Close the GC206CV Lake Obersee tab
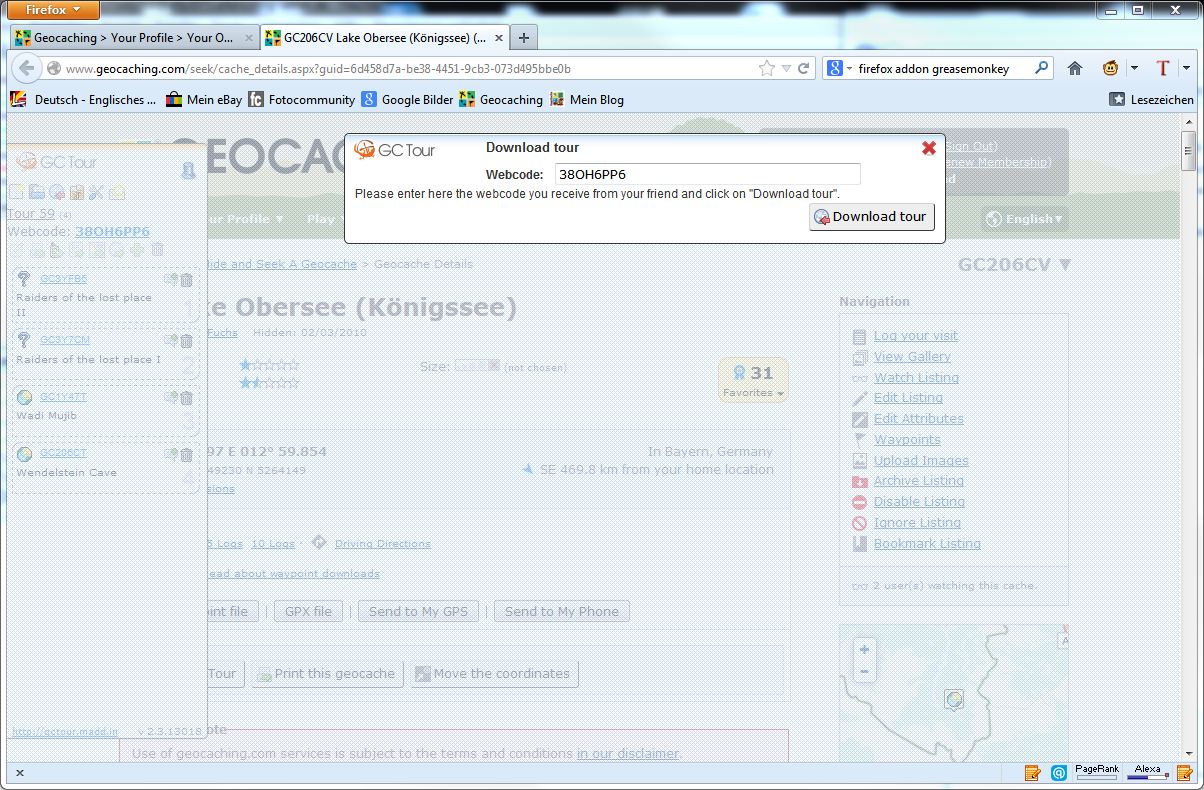 [x=497, y=38]
